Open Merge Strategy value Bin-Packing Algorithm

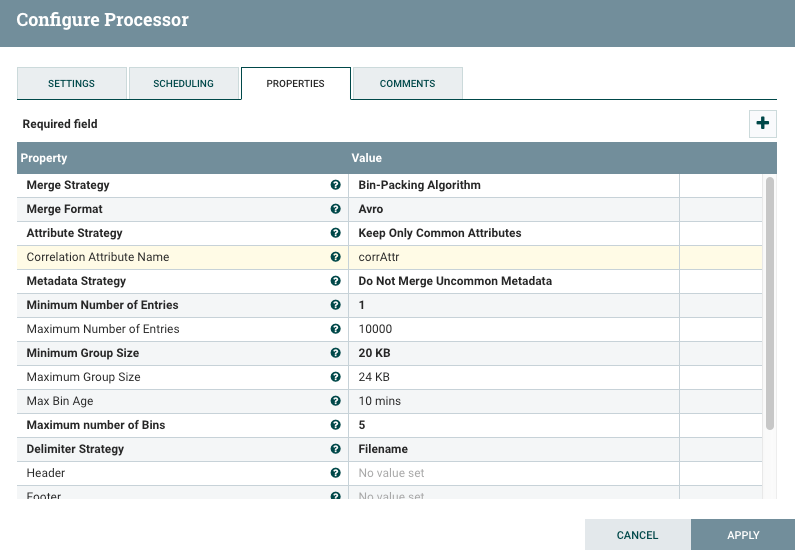tap(513, 185)
